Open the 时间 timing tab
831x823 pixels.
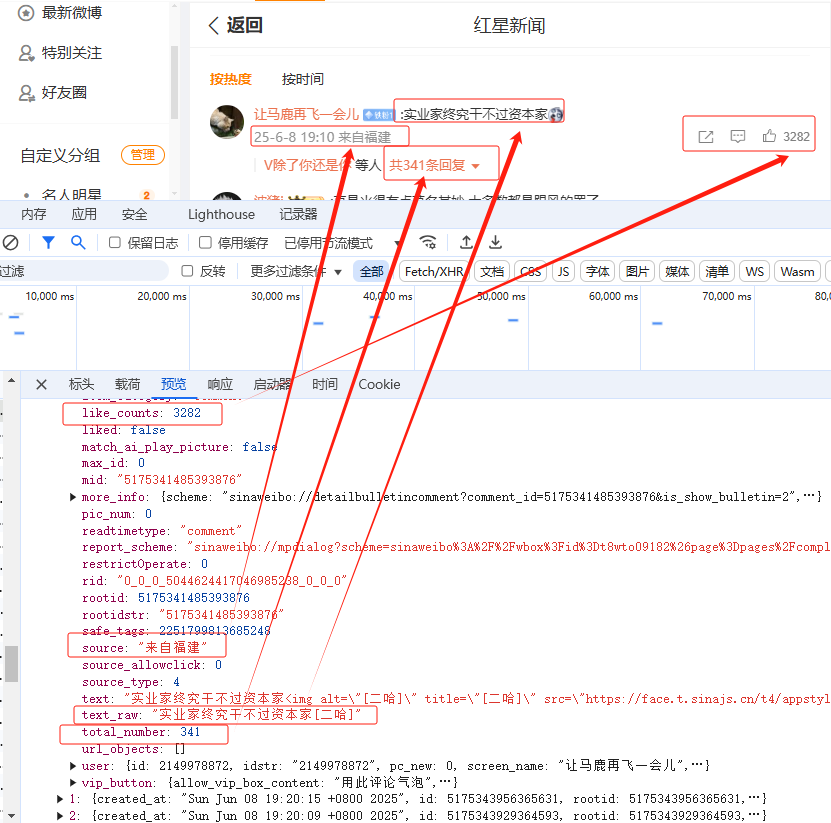click(x=324, y=385)
